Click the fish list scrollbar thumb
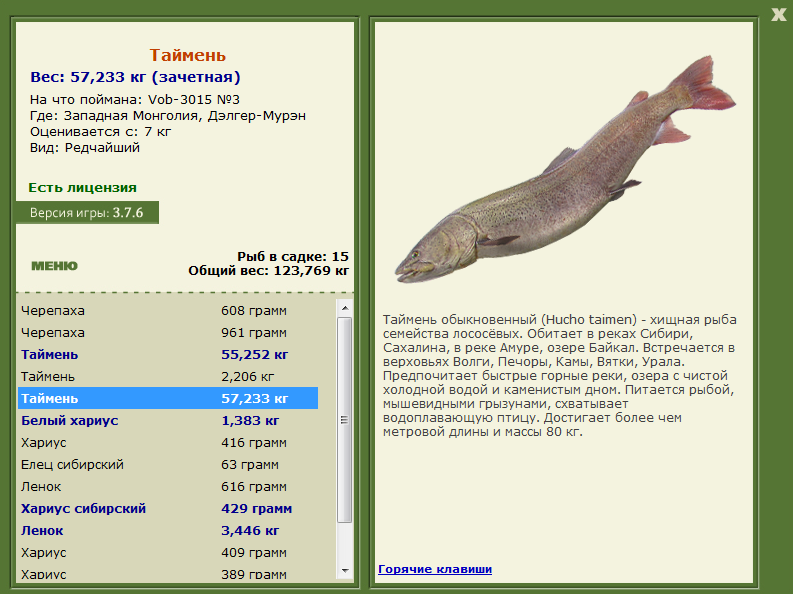Screen dimensions: 793x594 [345, 420]
